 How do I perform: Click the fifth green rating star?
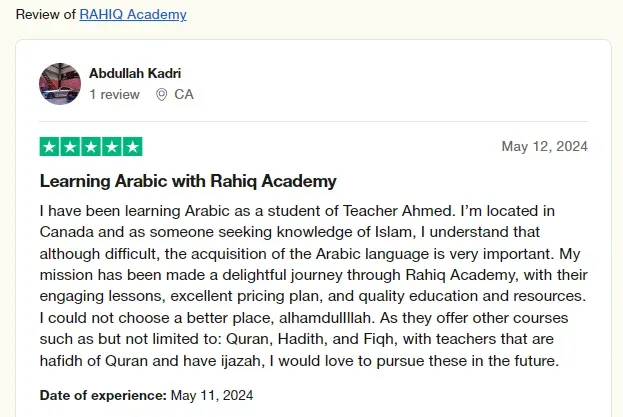[133, 147]
